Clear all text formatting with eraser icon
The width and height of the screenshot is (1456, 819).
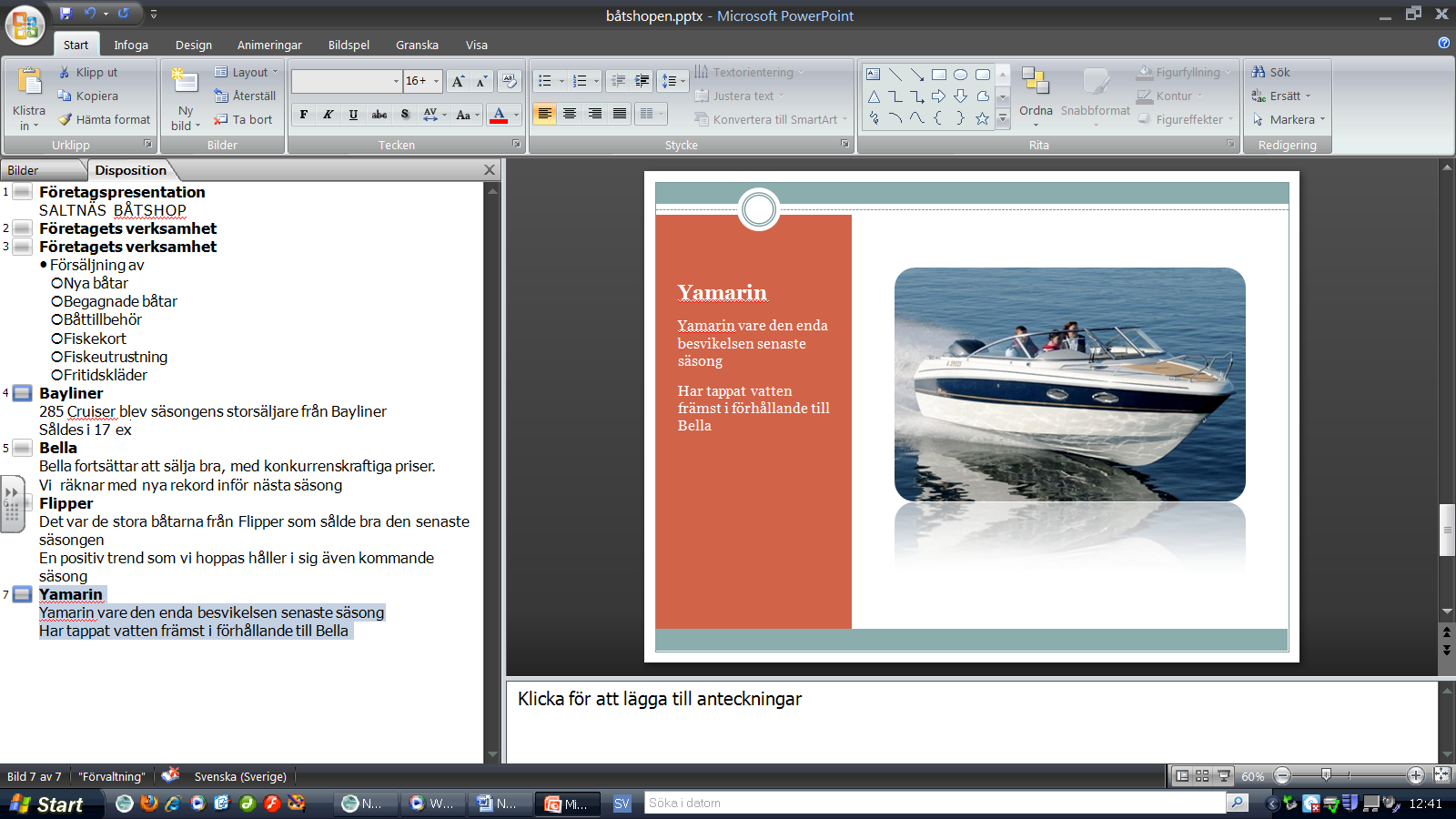tap(510, 81)
